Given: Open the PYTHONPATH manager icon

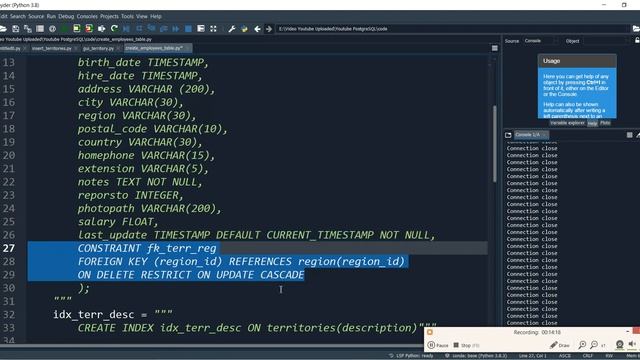Looking at the screenshot, I should click(244, 29).
